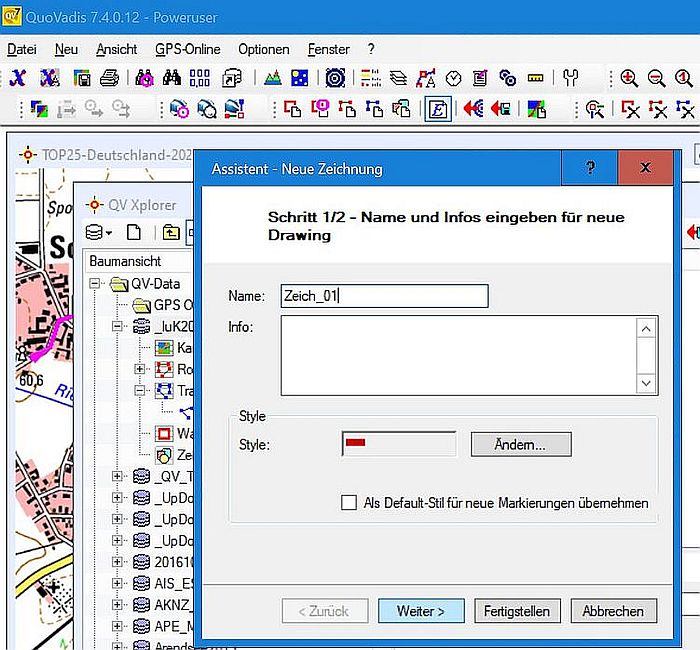This screenshot has width=700, height=650.
Task: Collapse the QV-Data tree node
Action: click(x=94, y=283)
